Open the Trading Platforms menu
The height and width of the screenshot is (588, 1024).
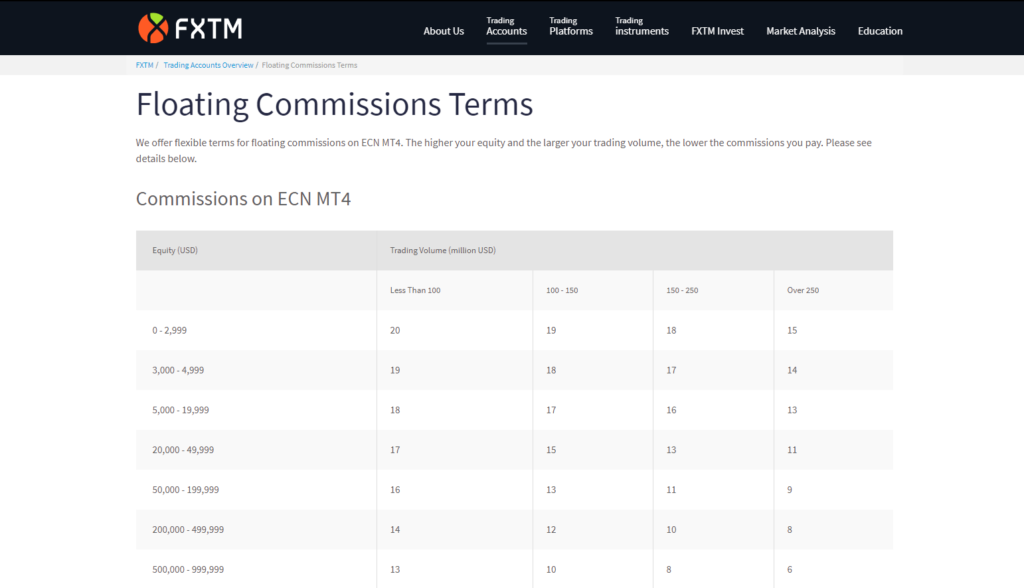(x=570, y=25)
